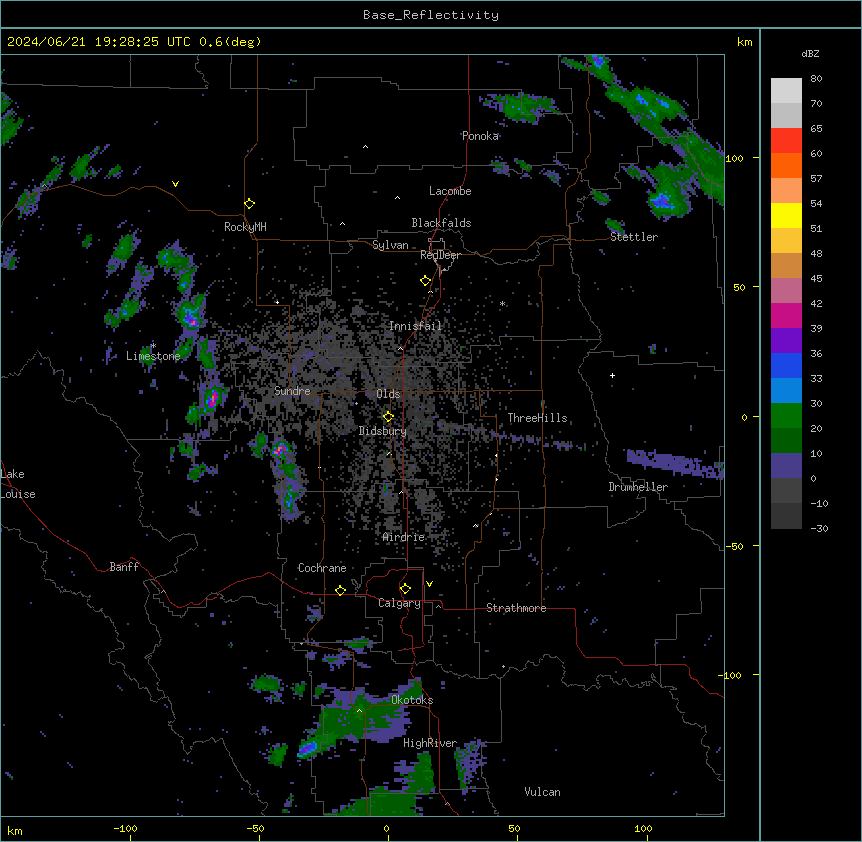Select the RedDeer city label

(440, 255)
